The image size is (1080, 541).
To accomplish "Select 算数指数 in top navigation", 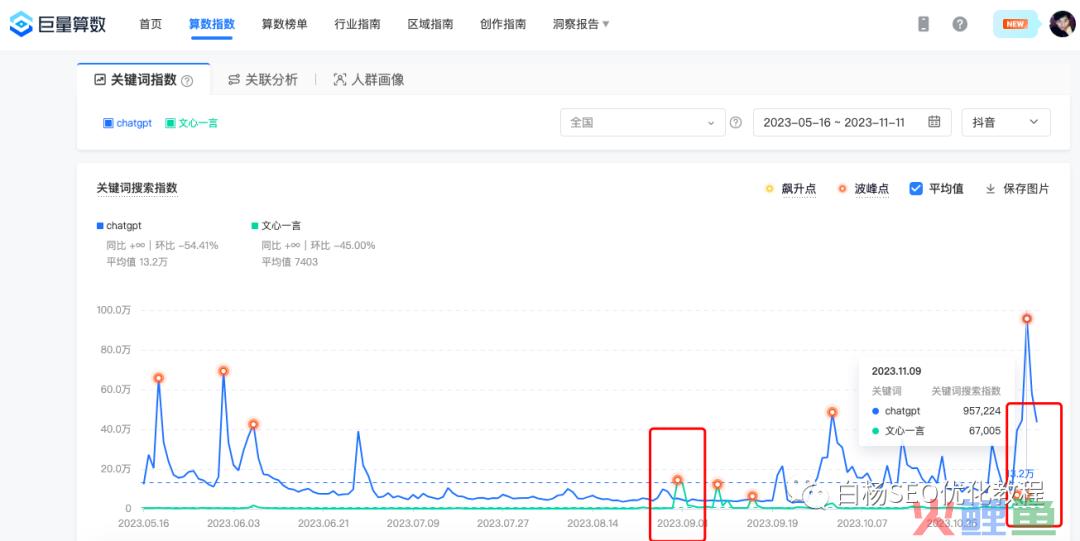I will [x=211, y=24].
